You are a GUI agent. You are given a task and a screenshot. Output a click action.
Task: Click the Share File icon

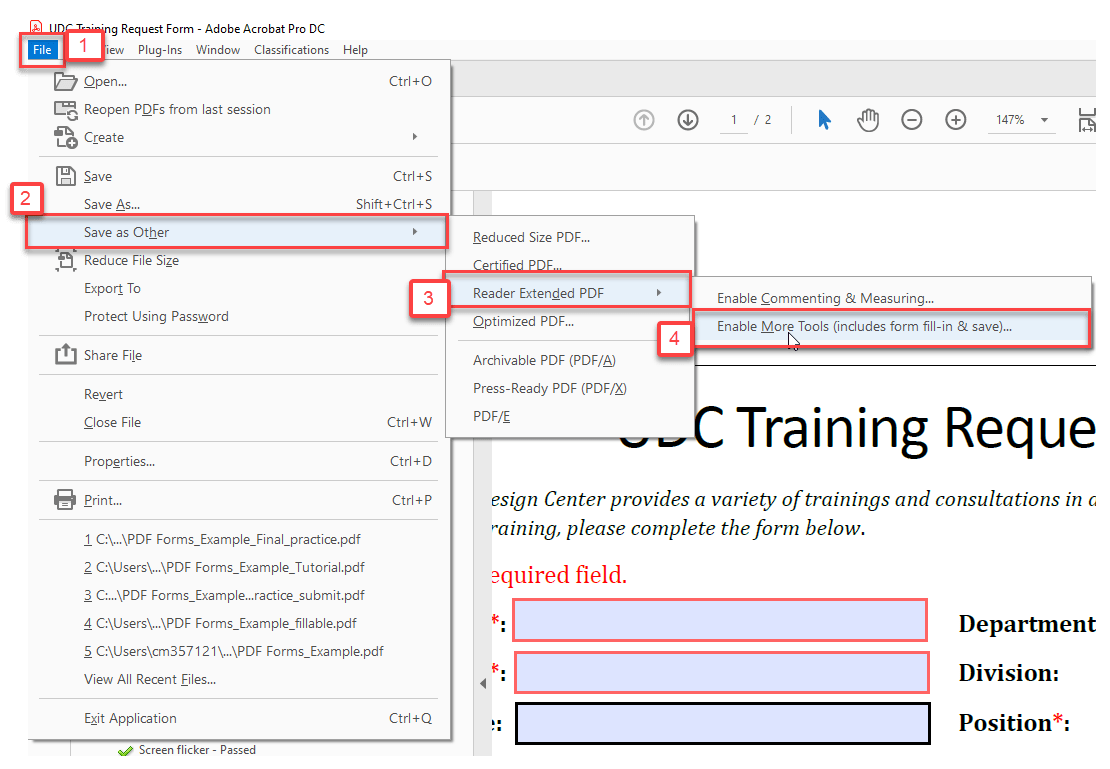(x=64, y=355)
